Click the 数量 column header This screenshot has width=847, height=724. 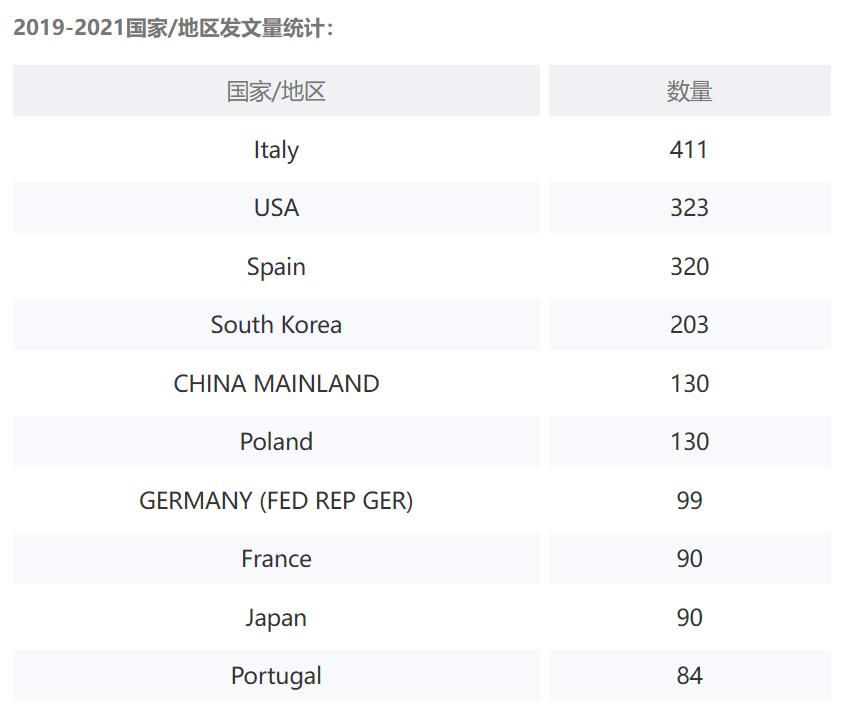(x=689, y=92)
